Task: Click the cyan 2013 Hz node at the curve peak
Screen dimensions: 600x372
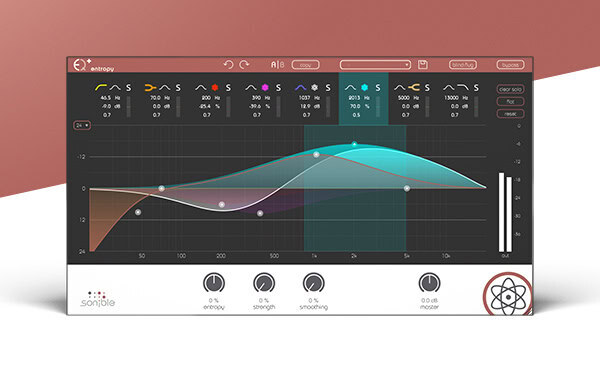Action: 354,144
